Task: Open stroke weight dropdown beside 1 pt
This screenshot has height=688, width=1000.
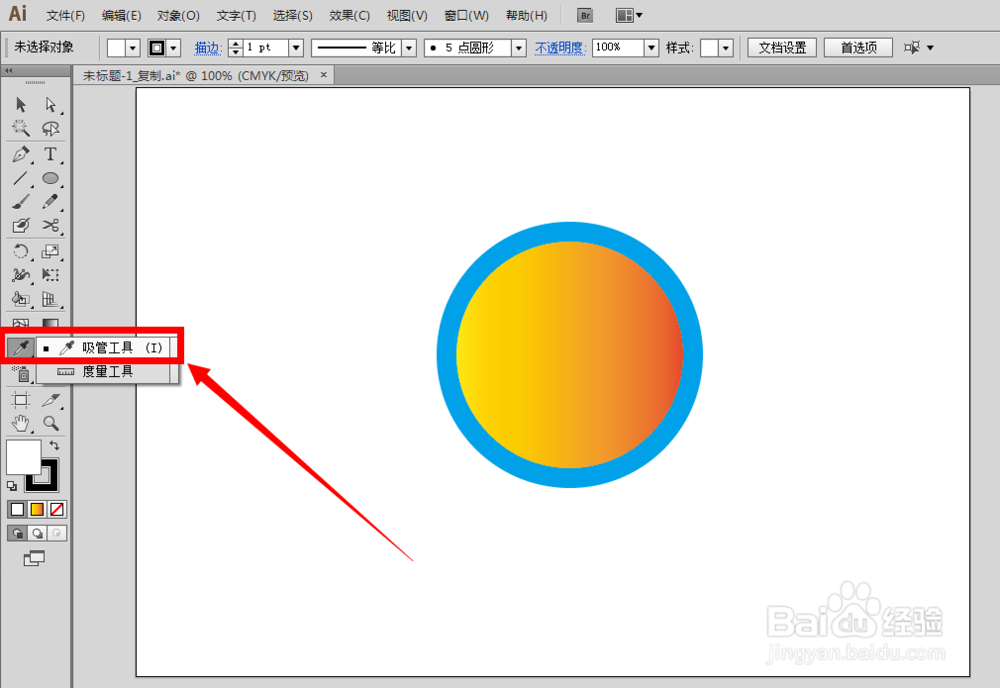Action: [296, 48]
